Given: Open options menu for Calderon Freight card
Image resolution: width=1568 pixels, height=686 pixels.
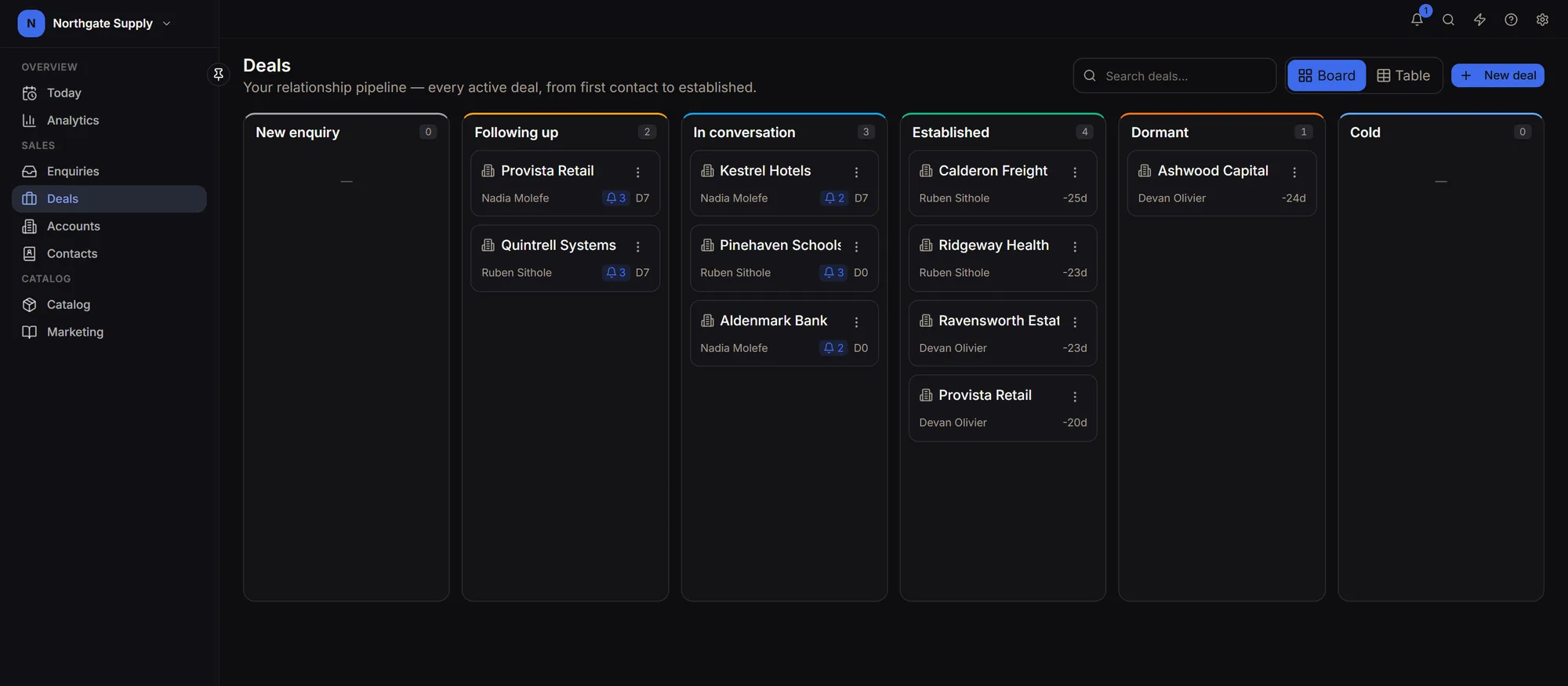Looking at the screenshot, I should pyautogui.click(x=1076, y=172).
